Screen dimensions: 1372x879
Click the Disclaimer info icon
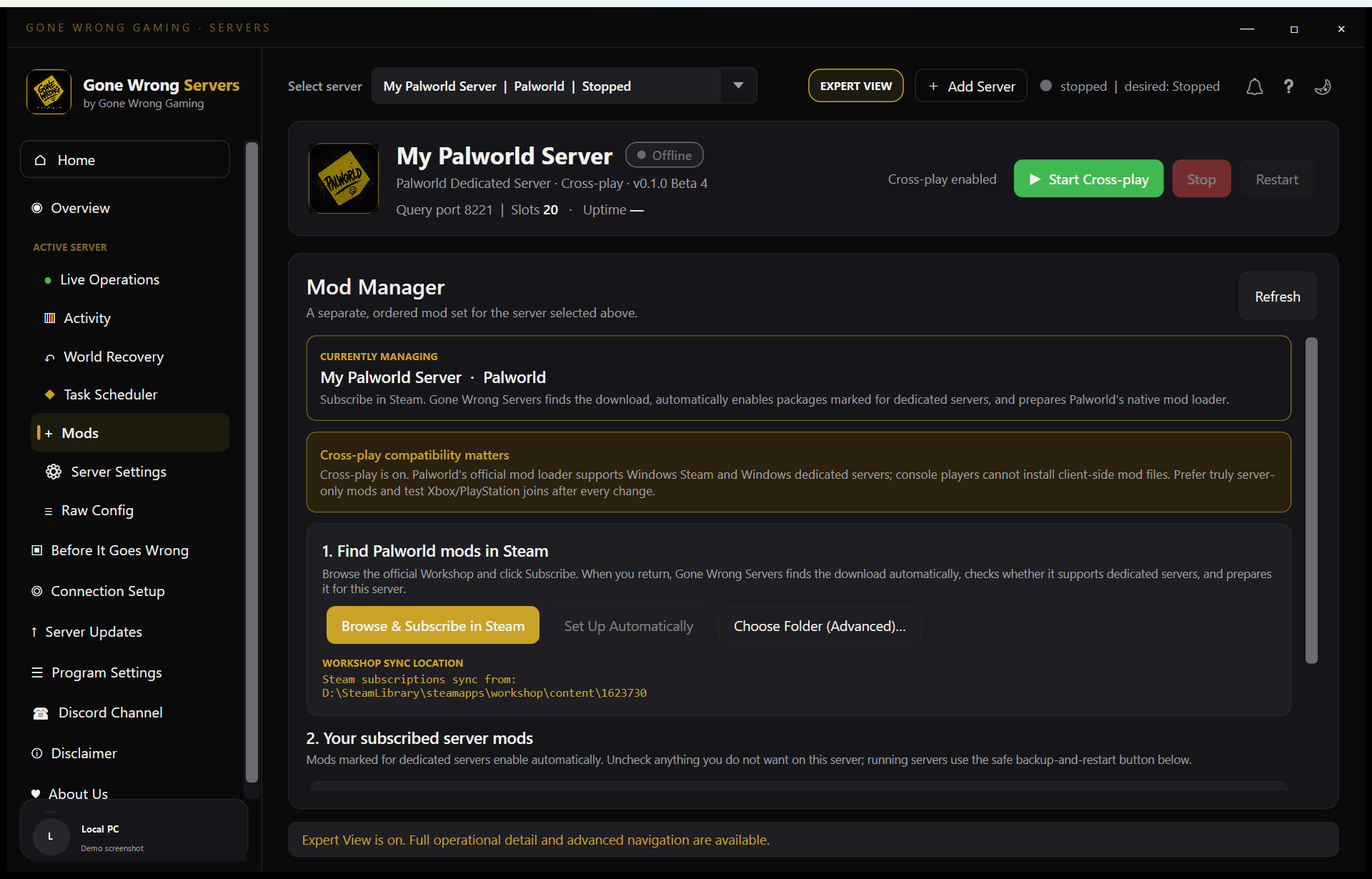pyautogui.click(x=37, y=753)
